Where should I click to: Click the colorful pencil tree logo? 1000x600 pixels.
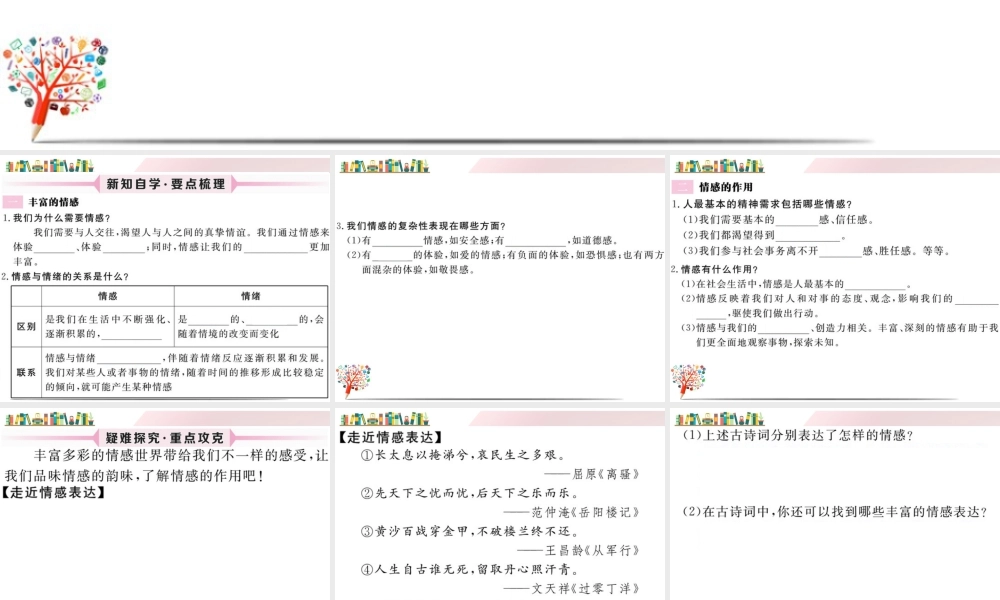point(55,88)
